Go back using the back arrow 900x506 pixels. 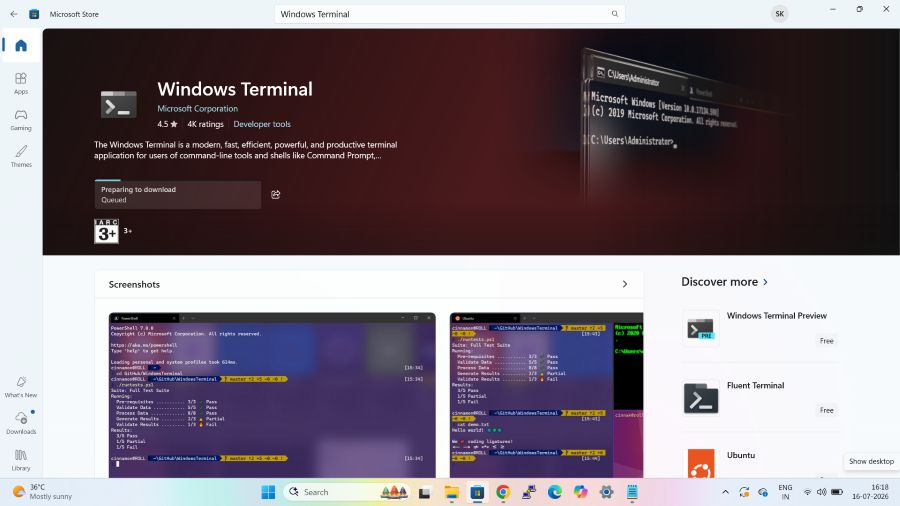click(14, 14)
